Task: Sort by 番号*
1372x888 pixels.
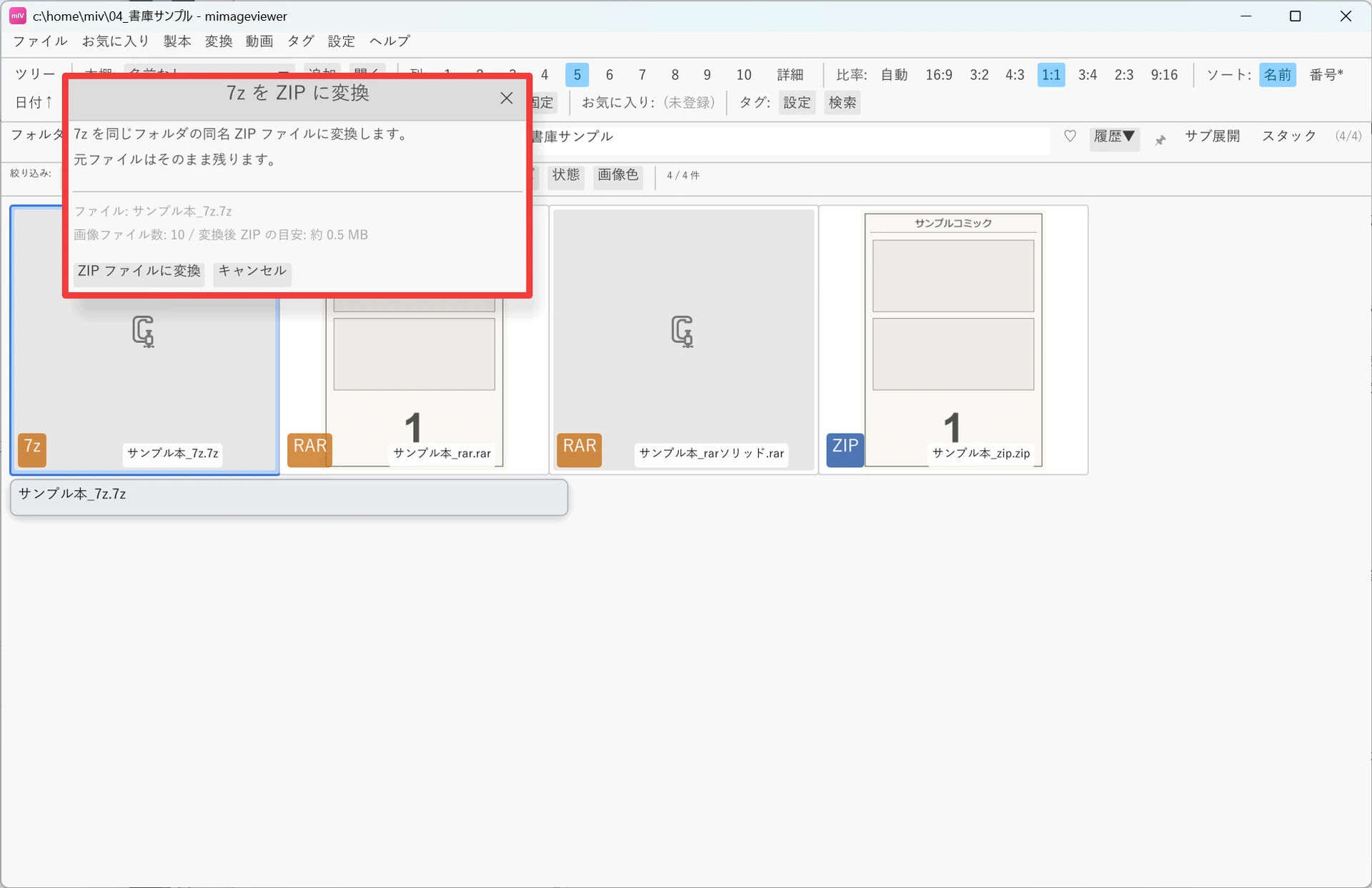Action: (x=1326, y=74)
